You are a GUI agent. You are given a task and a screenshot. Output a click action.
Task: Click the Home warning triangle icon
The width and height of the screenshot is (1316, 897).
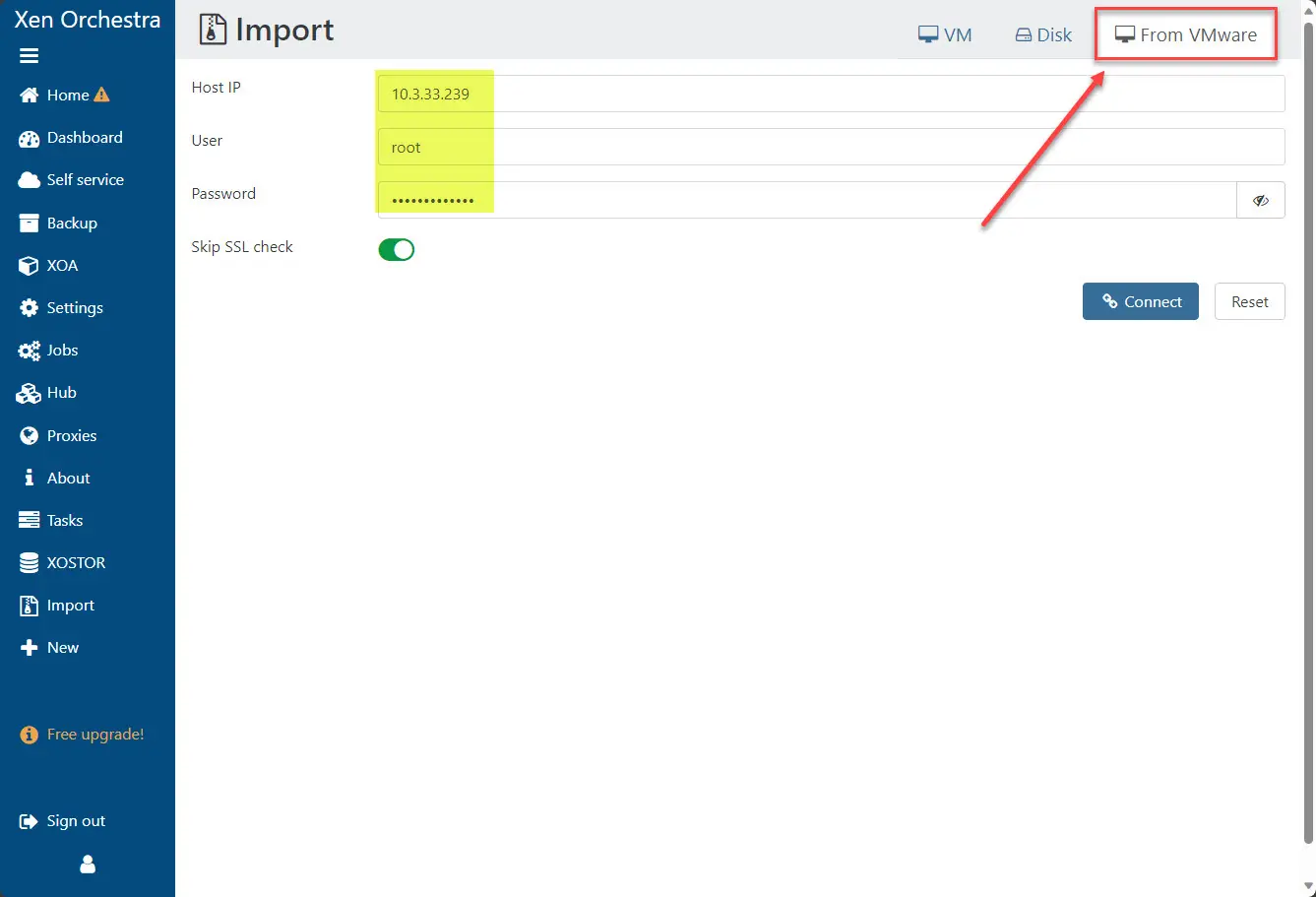click(101, 95)
